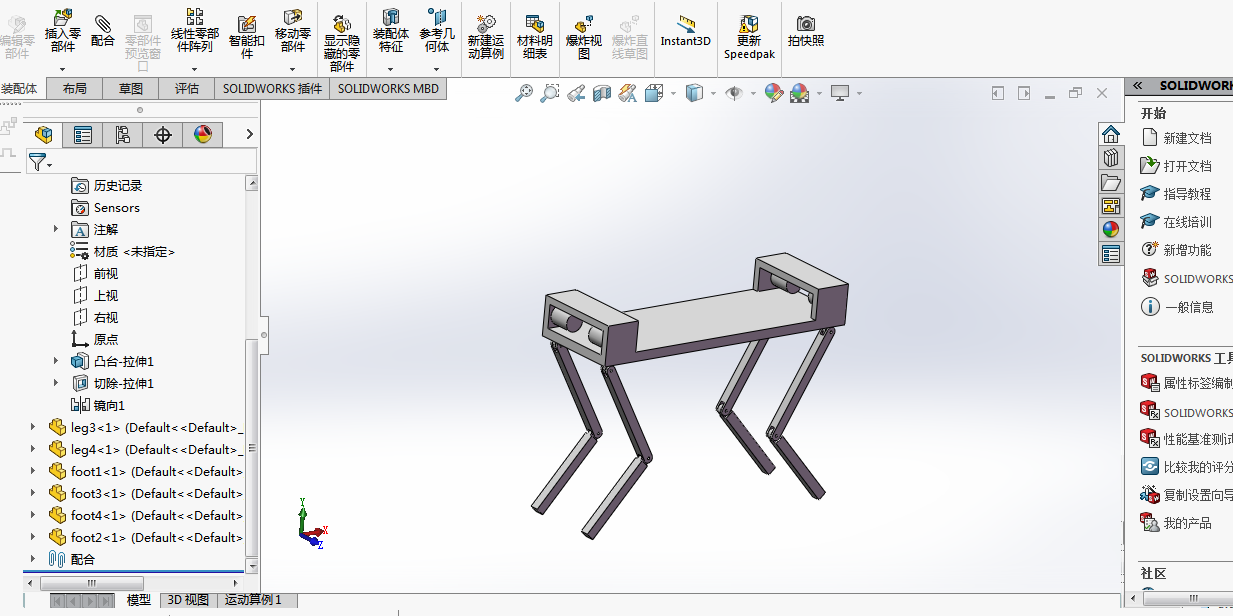The width and height of the screenshot is (1233, 616).
Task: Click the 智能扣件 (Smart Fasteners) tool
Action: pyautogui.click(x=247, y=35)
